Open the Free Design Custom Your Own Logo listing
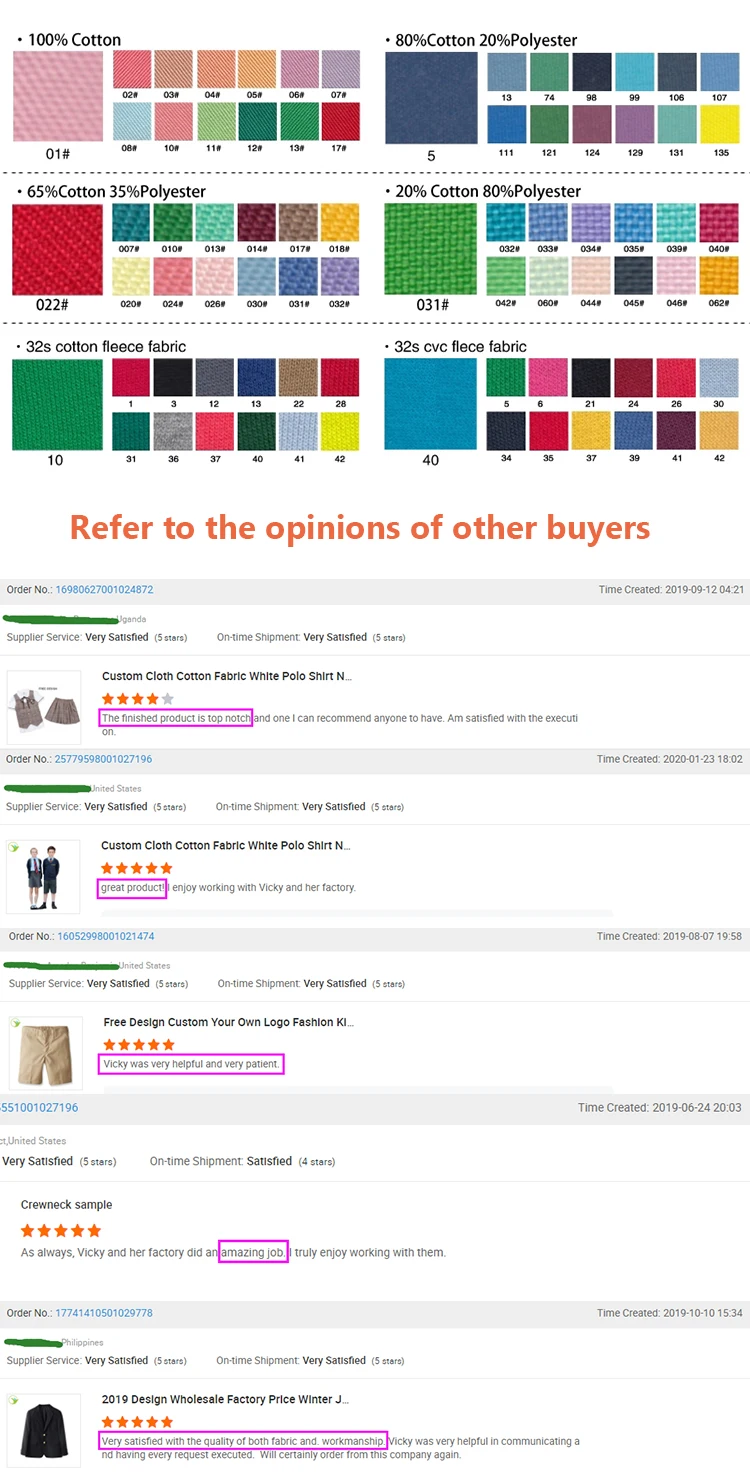The width and height of the screenshot is (750, 1476). point(228,1022)
